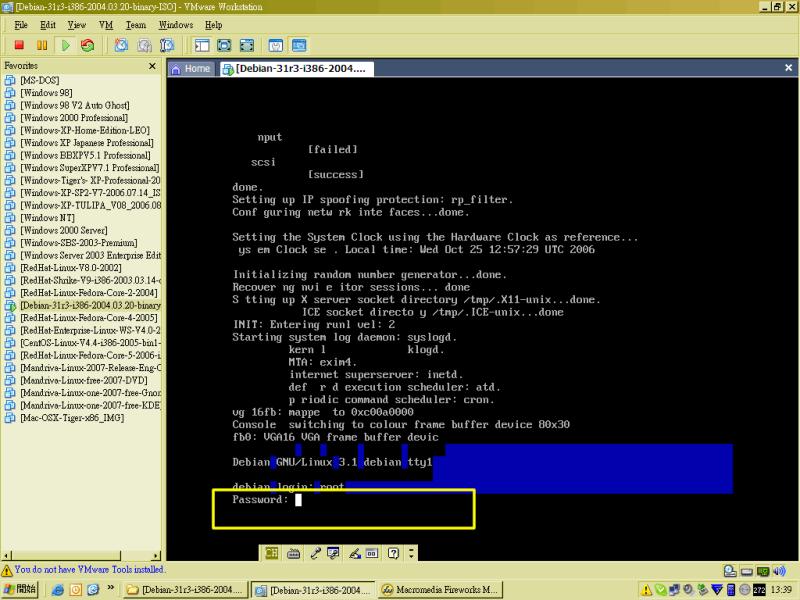
Task: Click the hard disk device status icon
Action: tap(747, 571)
